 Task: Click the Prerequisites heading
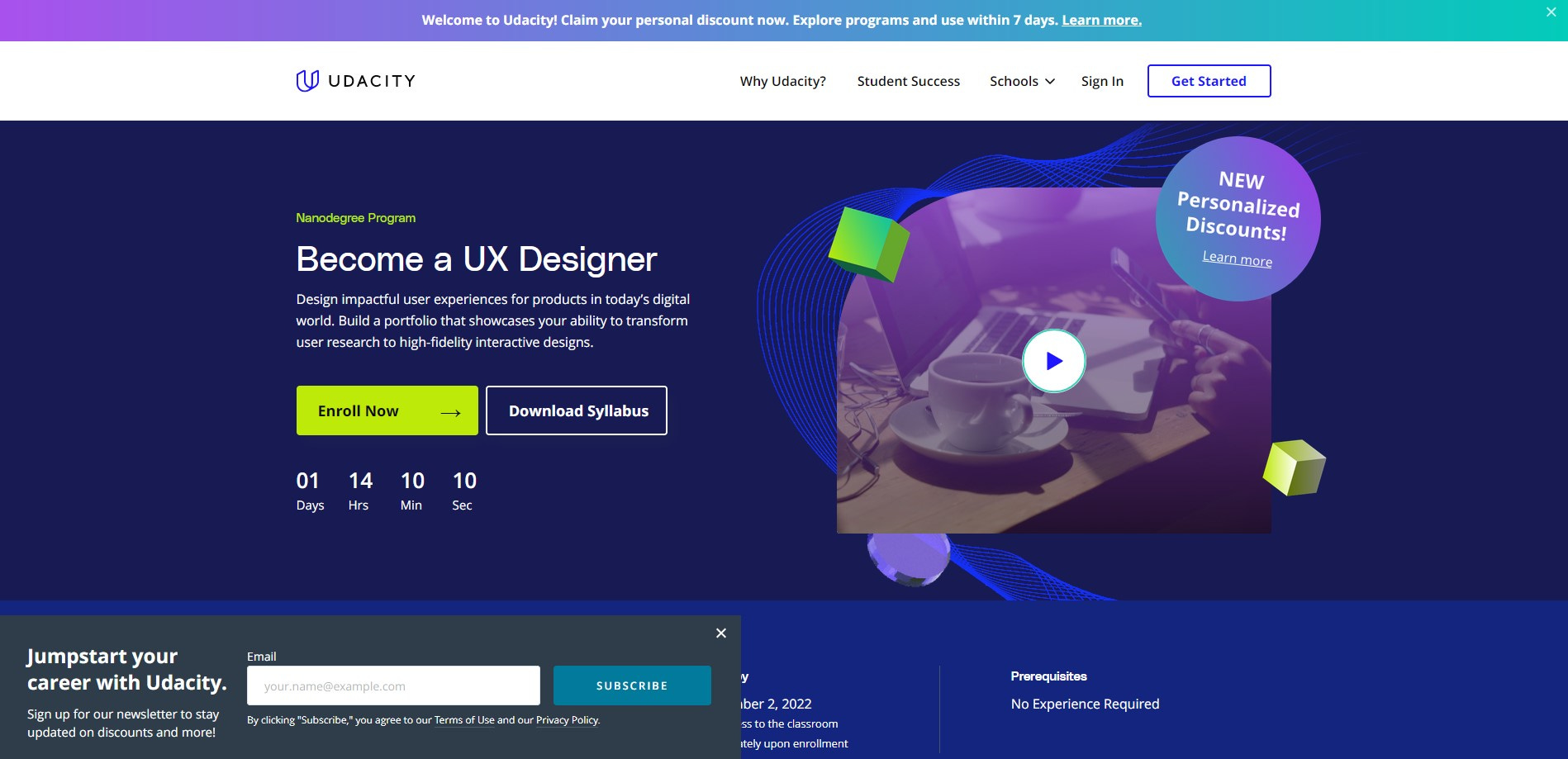pos(1048,676)
